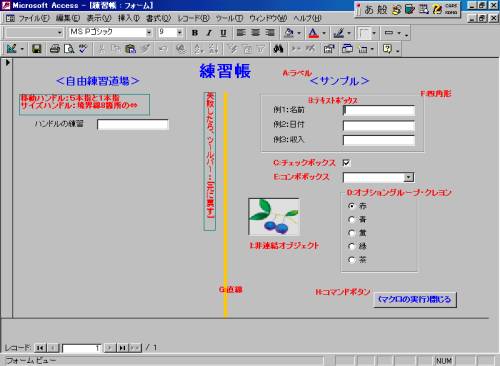The height and width of the screenshot is (366, 500).
Task: Click the Sort Ascending icon
Action: [199, 49]
